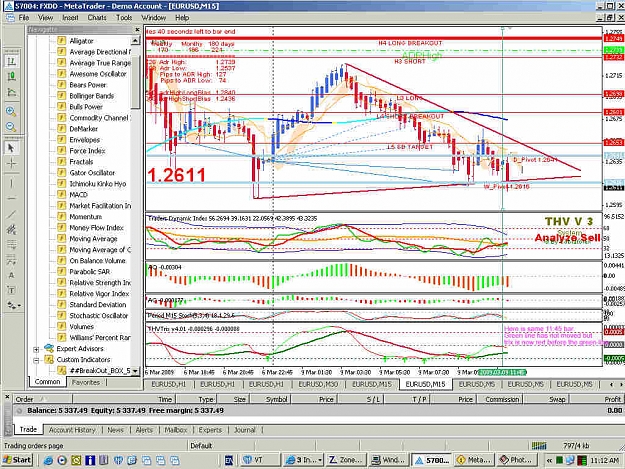Switch to line chart icon
The height and width of the screenshot is (469, 625).
click(11, 92)
